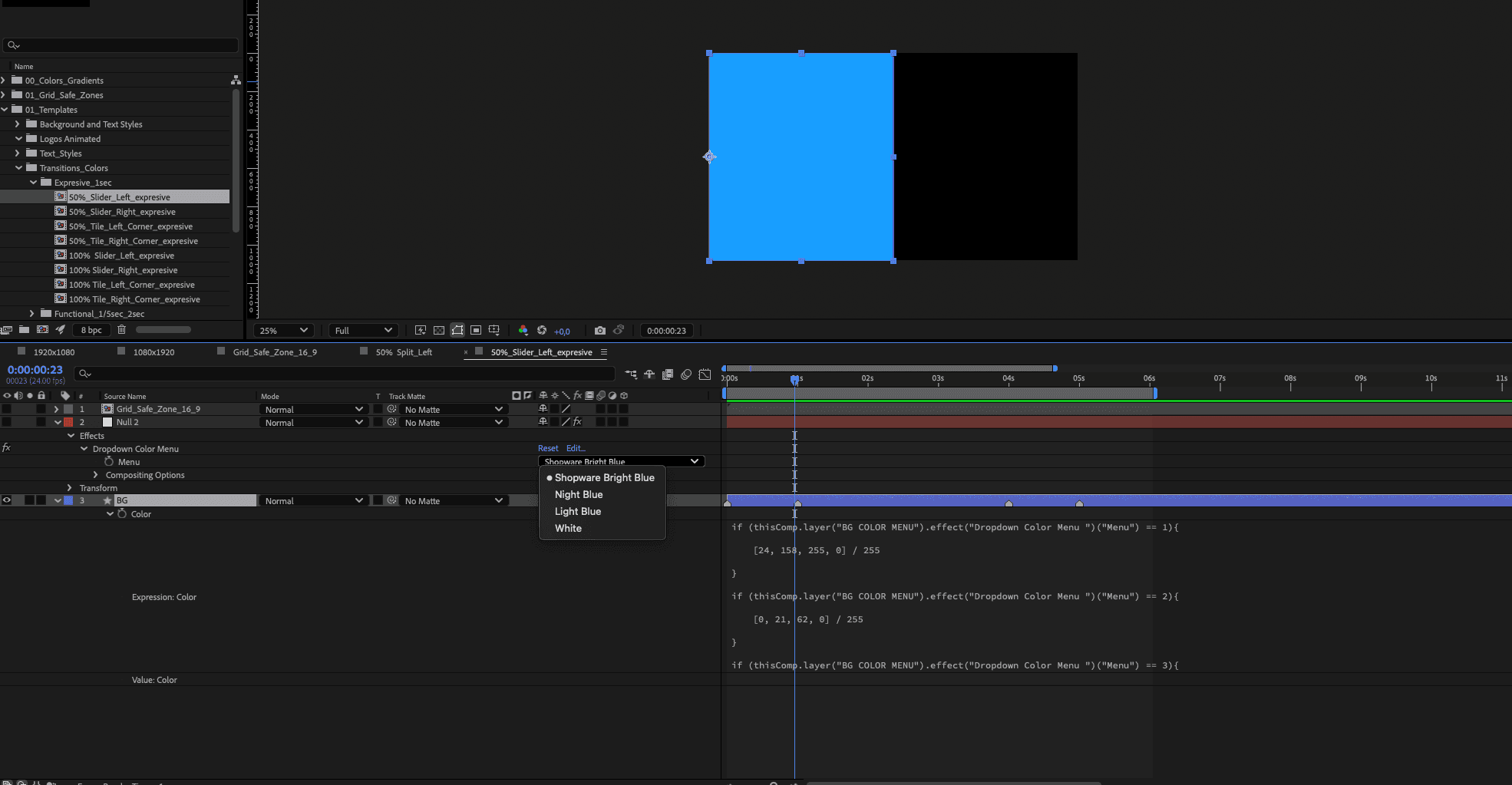This screenshot has width=1512, height=785.
Task: Click the Menu property stopwatch
Action: [109, 462]
